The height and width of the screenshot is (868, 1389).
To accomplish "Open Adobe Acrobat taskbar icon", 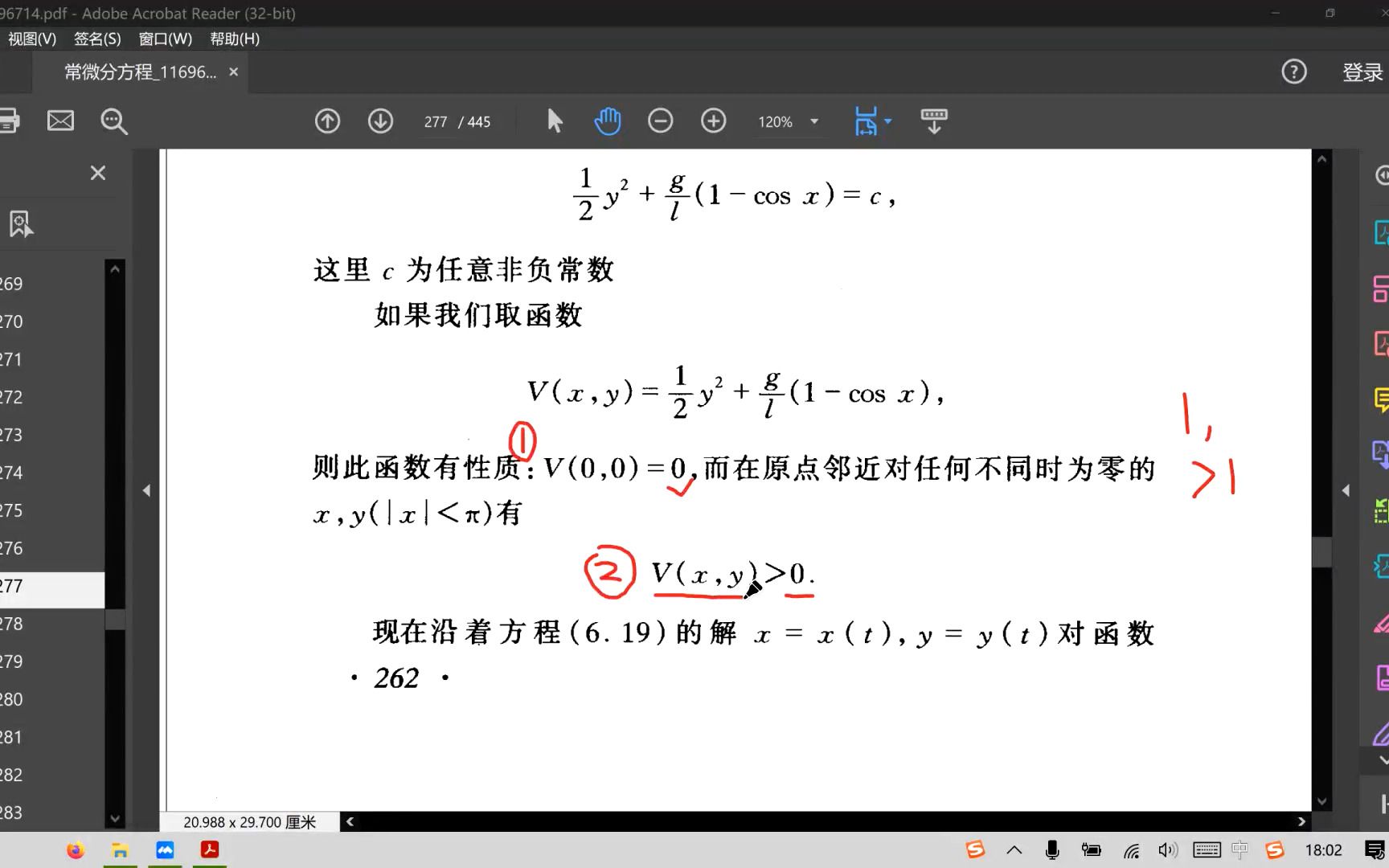I will [x=210, y=850].
